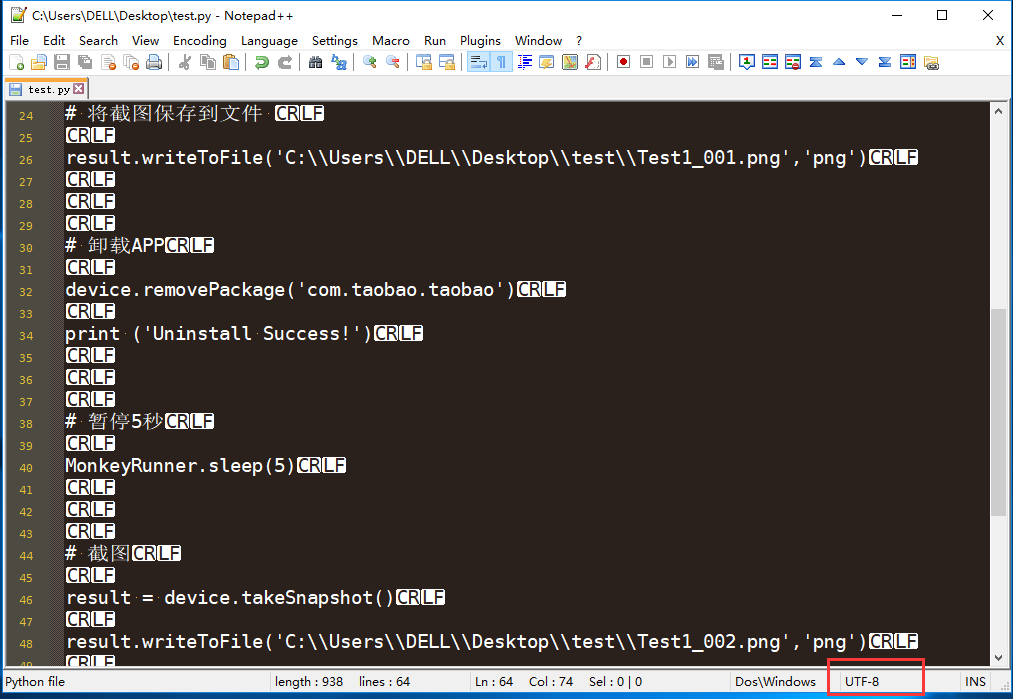The width and height of the screenshot is (1013, 699).
Task: Open the Run menu
Action: coord(435,41)
